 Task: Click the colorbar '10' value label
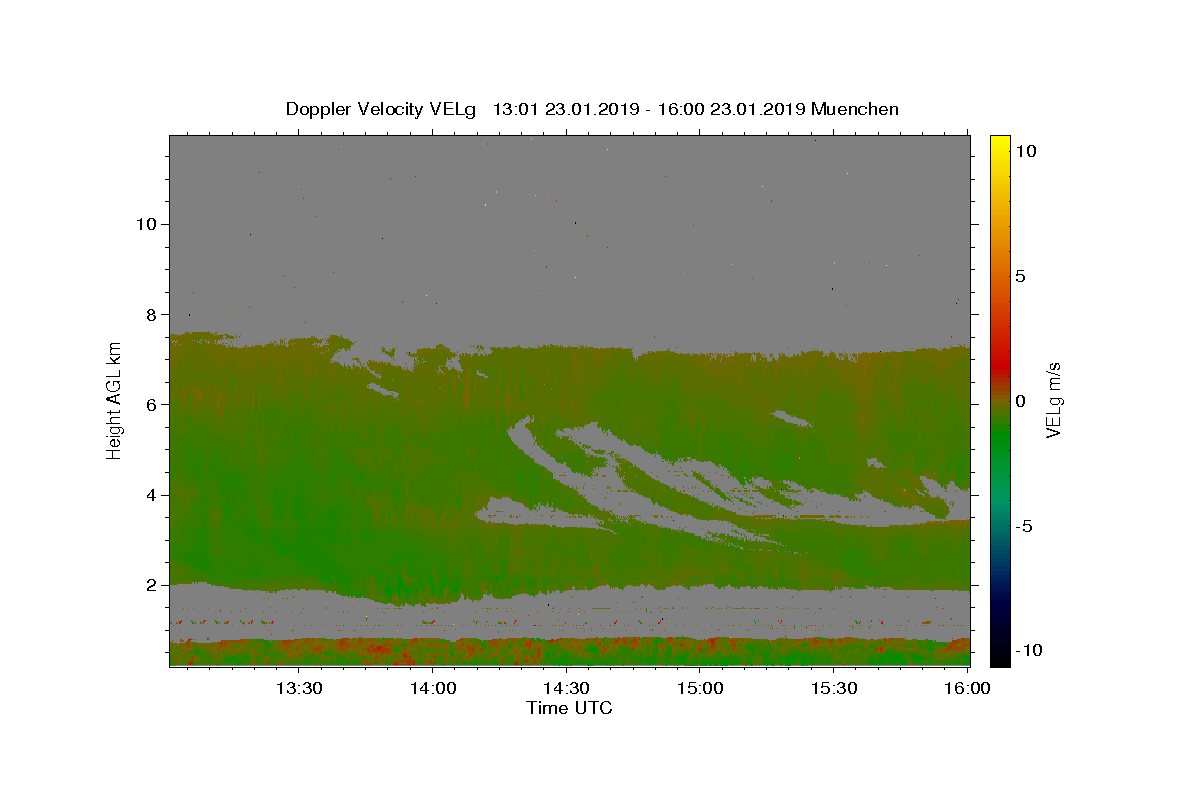tap(1025, 151)
